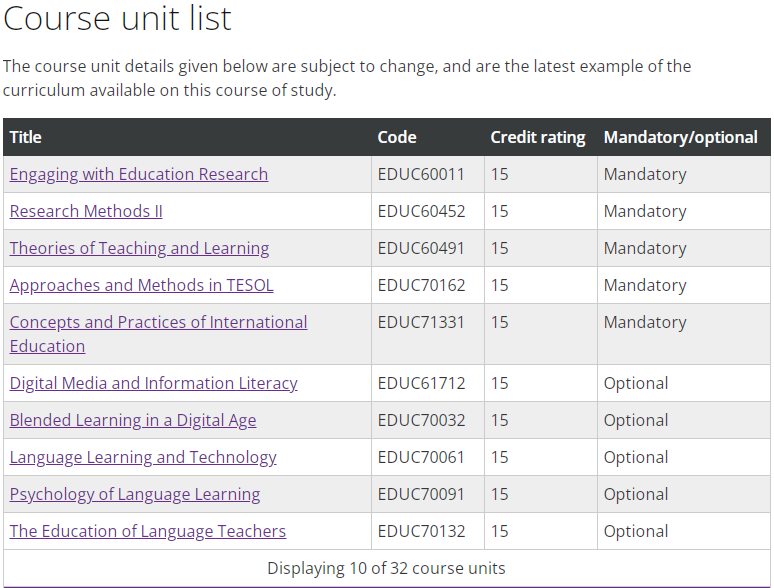Click the Code column header
Screen dimensions: 774x588
397,137
